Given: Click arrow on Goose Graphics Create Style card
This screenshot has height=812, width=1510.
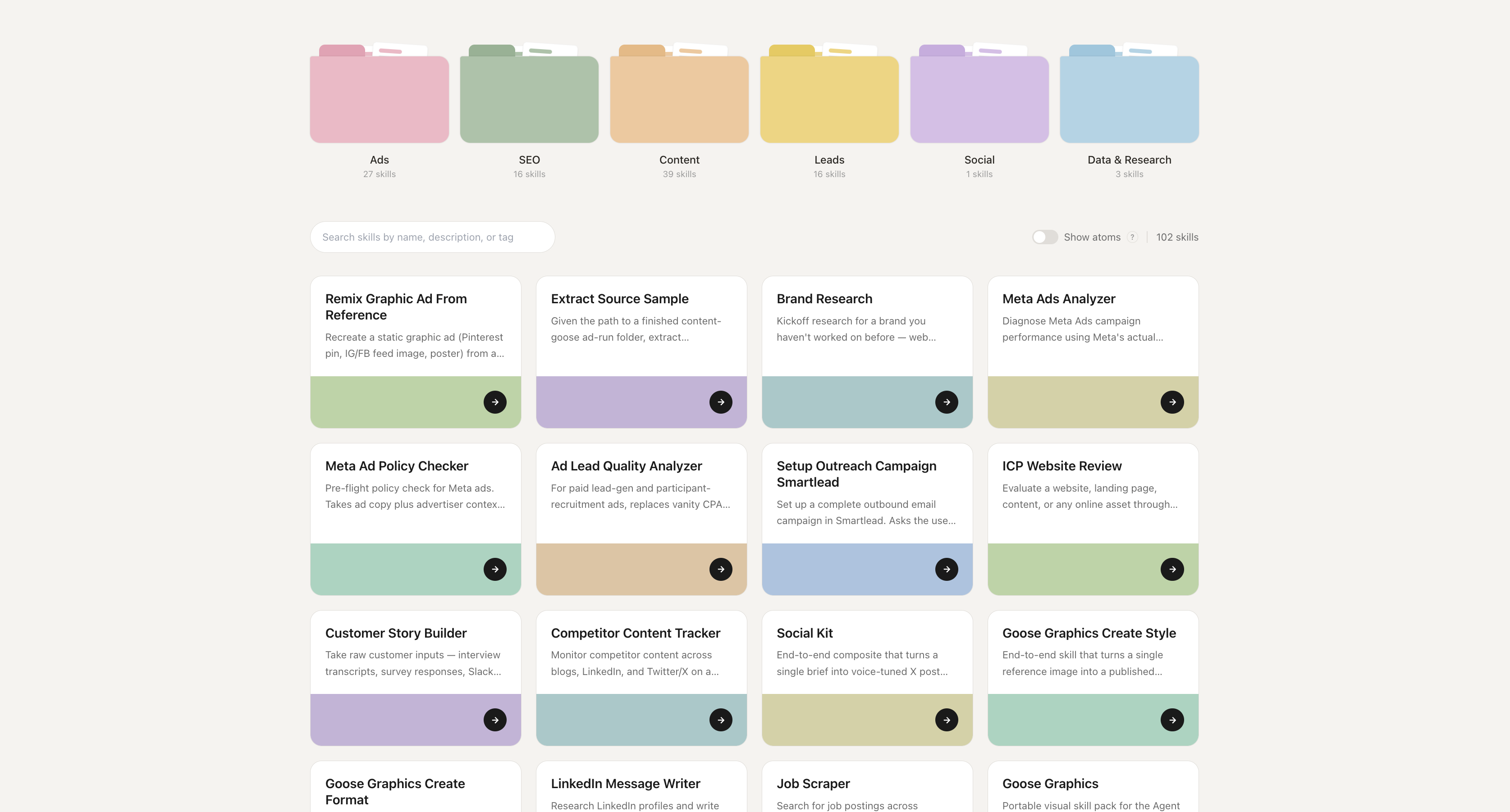Looking at the screenshot, I should [1172, 720].
